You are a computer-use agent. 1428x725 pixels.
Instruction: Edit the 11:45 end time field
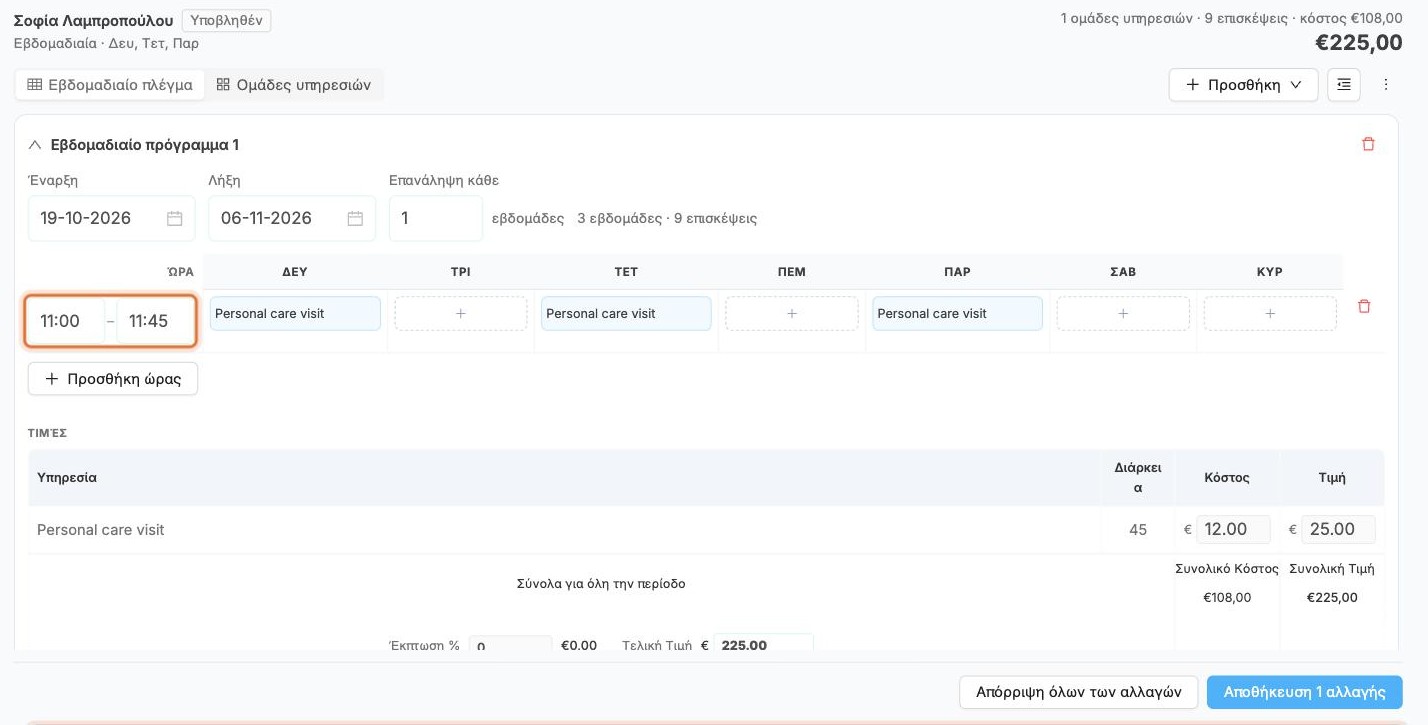point(155,321)
